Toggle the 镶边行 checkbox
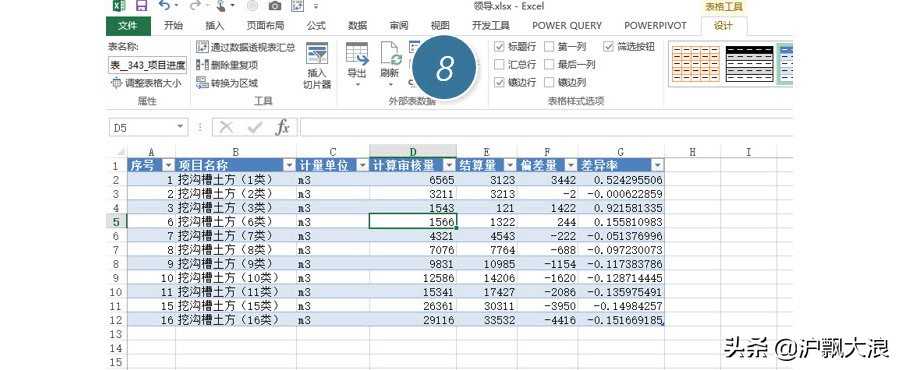 [x=499, y=82]
